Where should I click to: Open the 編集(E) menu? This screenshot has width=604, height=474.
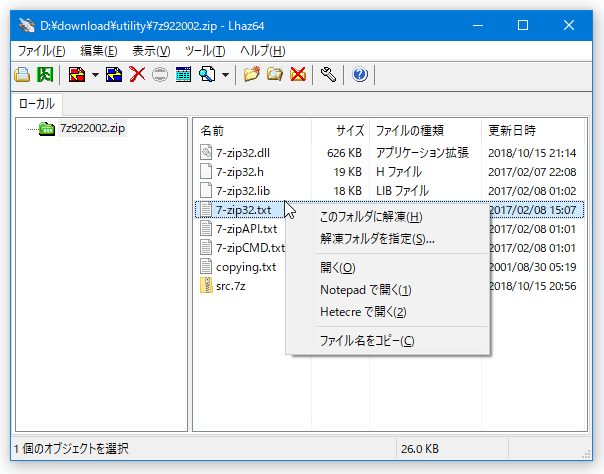point(99,51)
